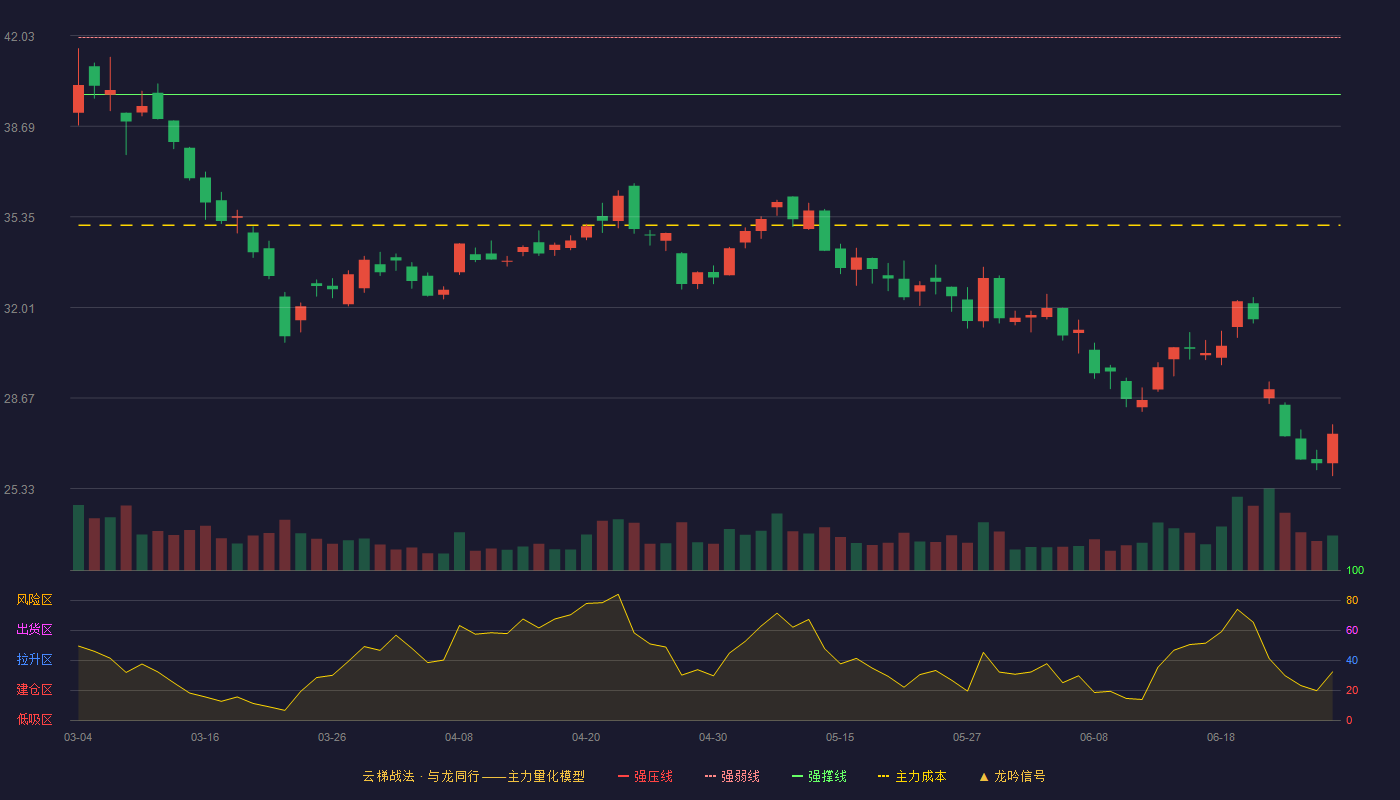The width and height of the screenshot is (1400, 800).
Task: Click the 35.35 price axis label
Action: (x=19, y=218)
